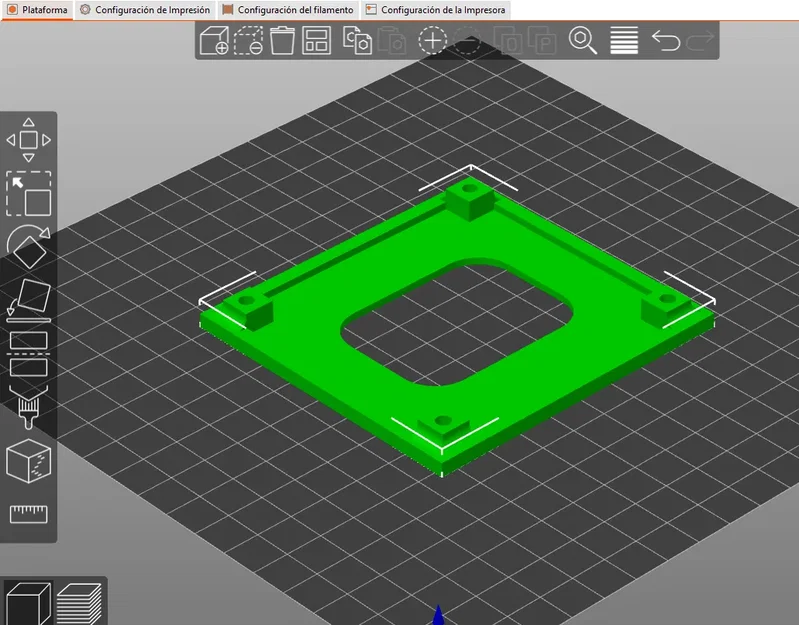The width and height of the screenshot is (799, 625).
Task: Select the Move tool
Action: click(x=29, y=140)
